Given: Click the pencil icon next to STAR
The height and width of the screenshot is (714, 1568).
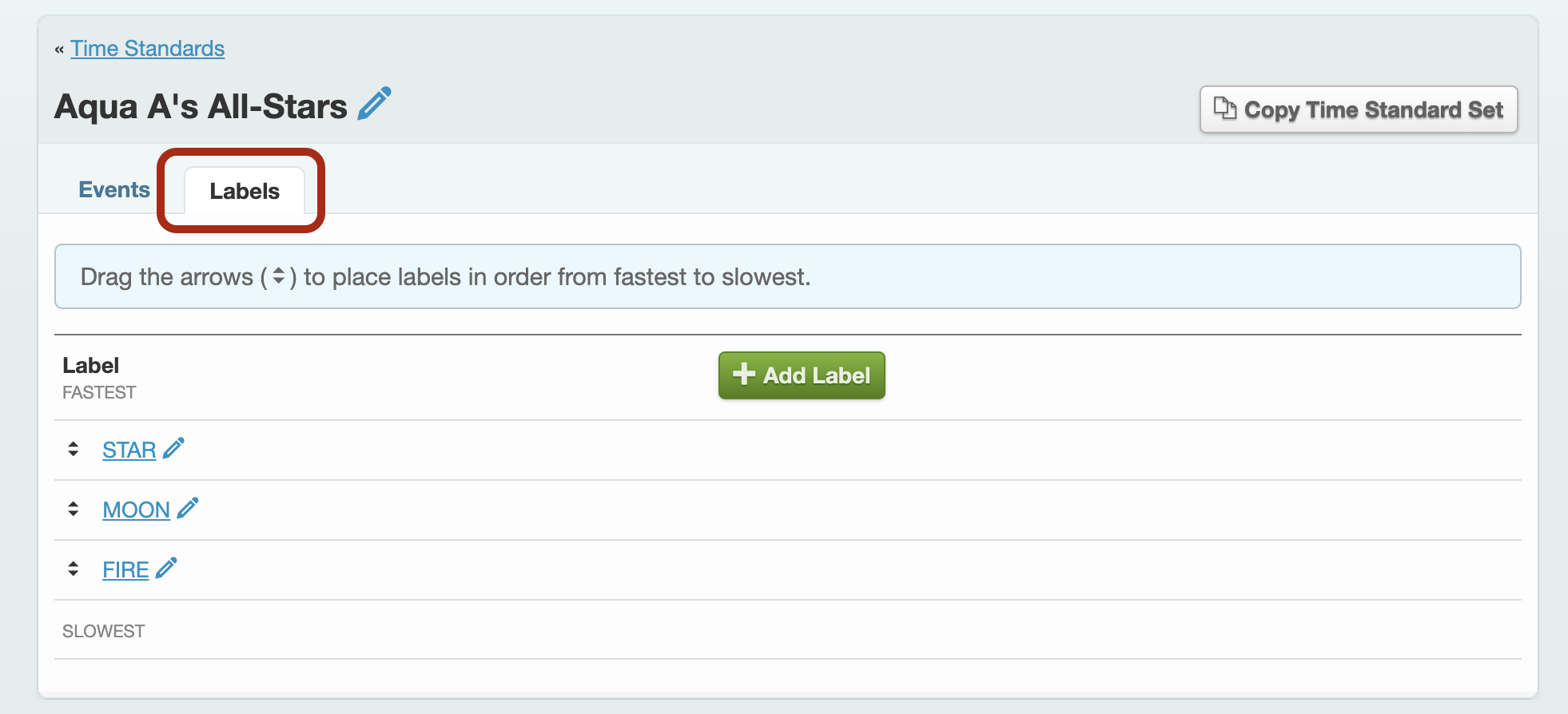Looking at the screenshot, I should (173, 448).
